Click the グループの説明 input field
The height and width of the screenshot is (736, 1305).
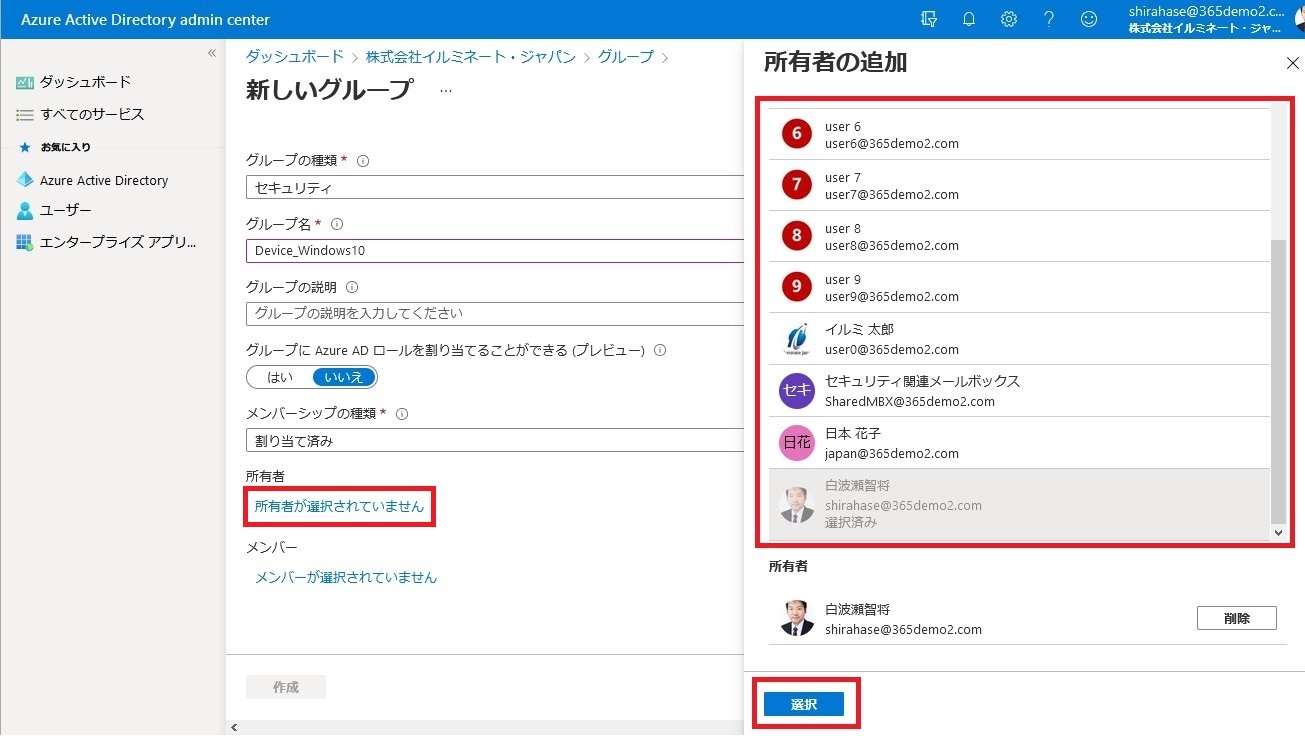(x=495, y=313)
